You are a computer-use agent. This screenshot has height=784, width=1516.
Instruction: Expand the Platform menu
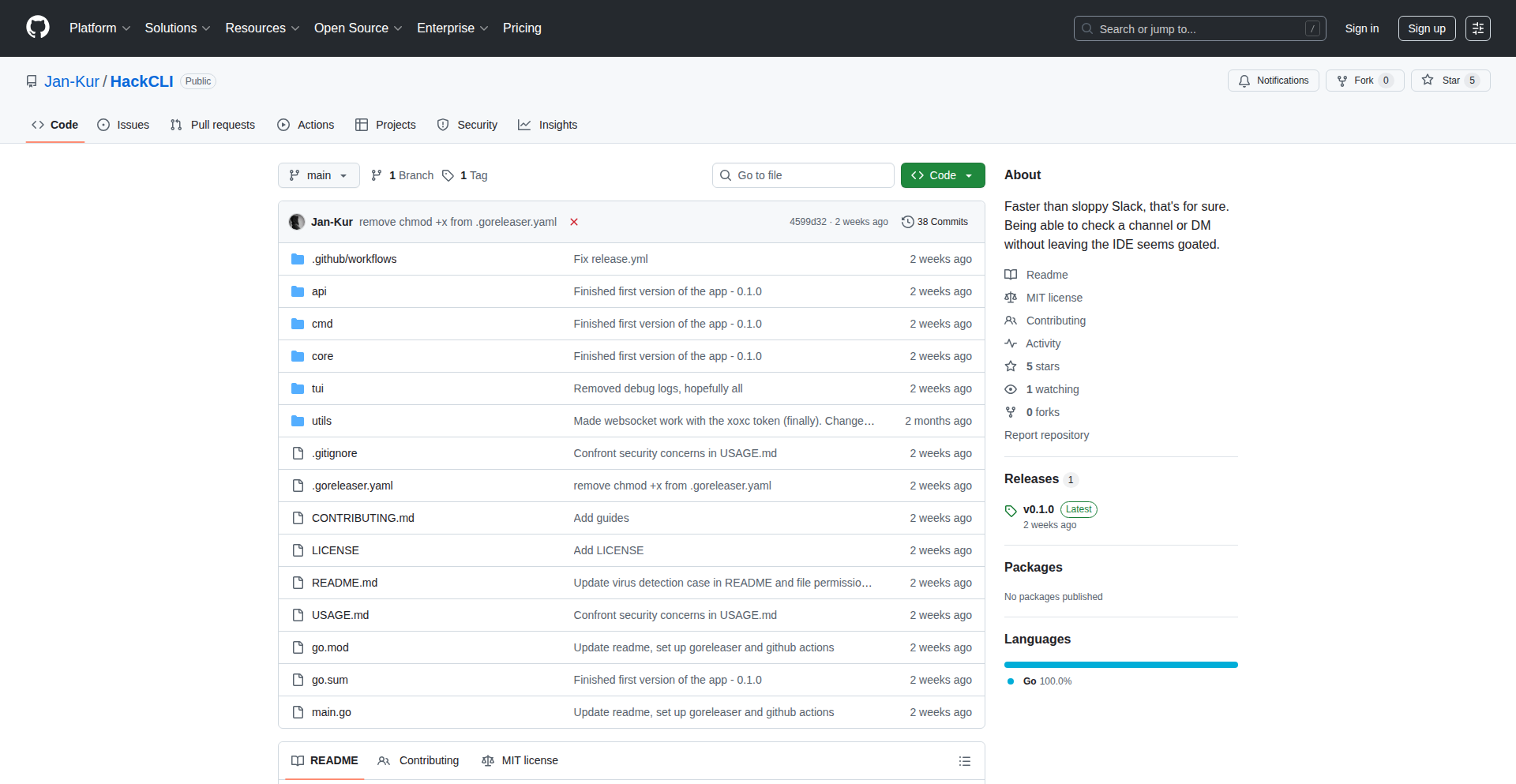pyautogui.click(x=99, y=28)
